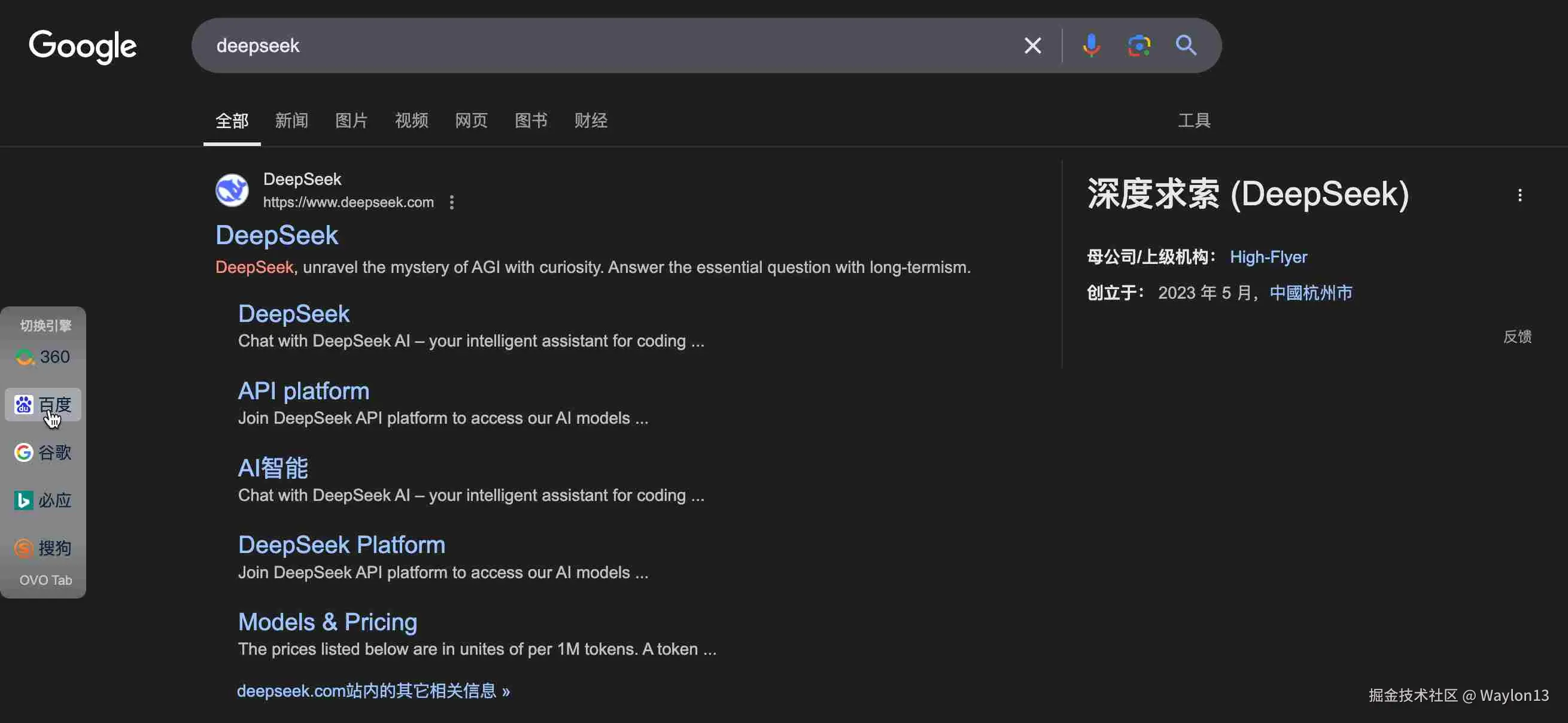
Task: Switch engine to 360 search
Action: (x=42, y=357)
